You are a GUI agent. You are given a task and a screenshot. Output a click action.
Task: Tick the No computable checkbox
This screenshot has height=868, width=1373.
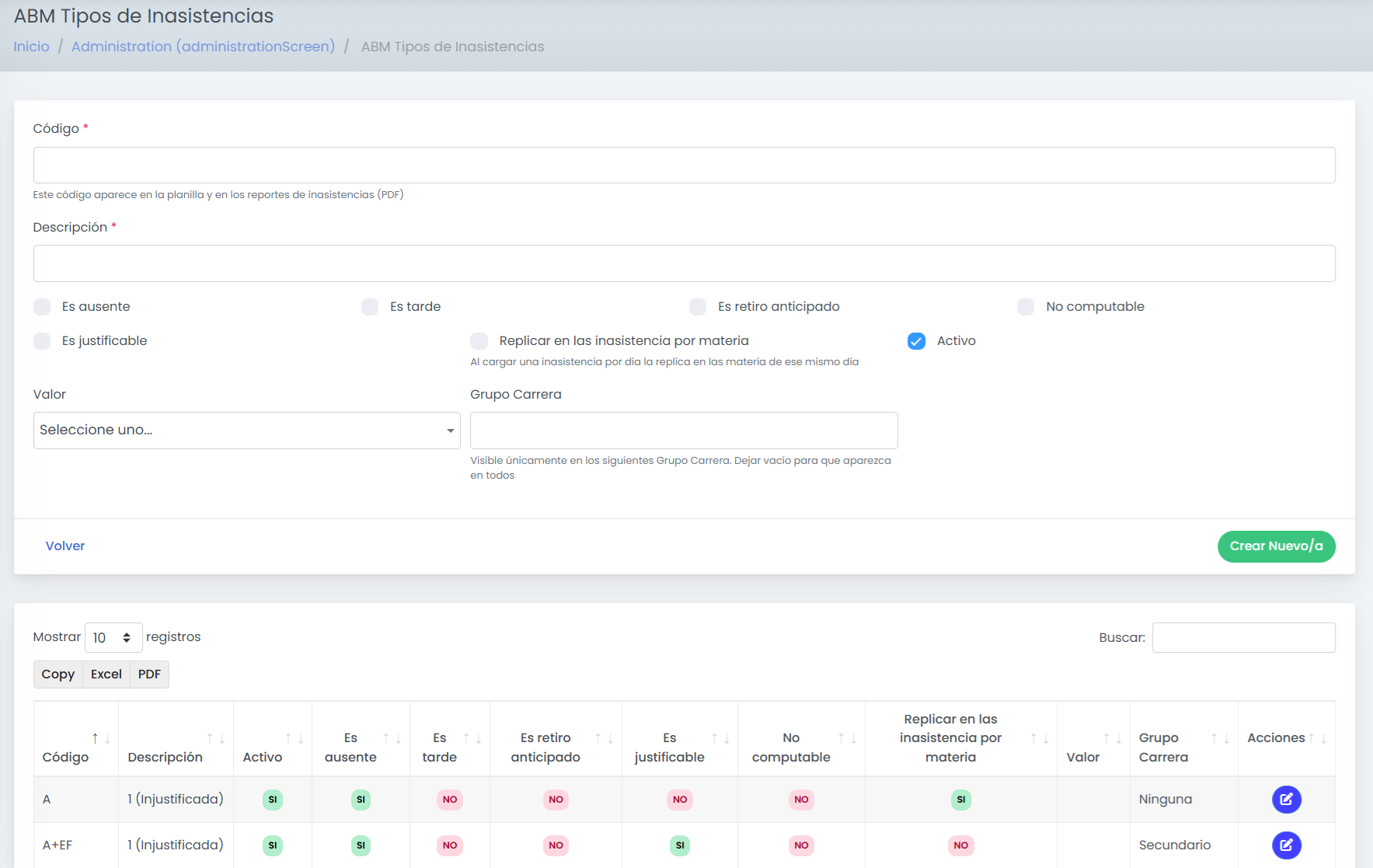pos(1026,307)
